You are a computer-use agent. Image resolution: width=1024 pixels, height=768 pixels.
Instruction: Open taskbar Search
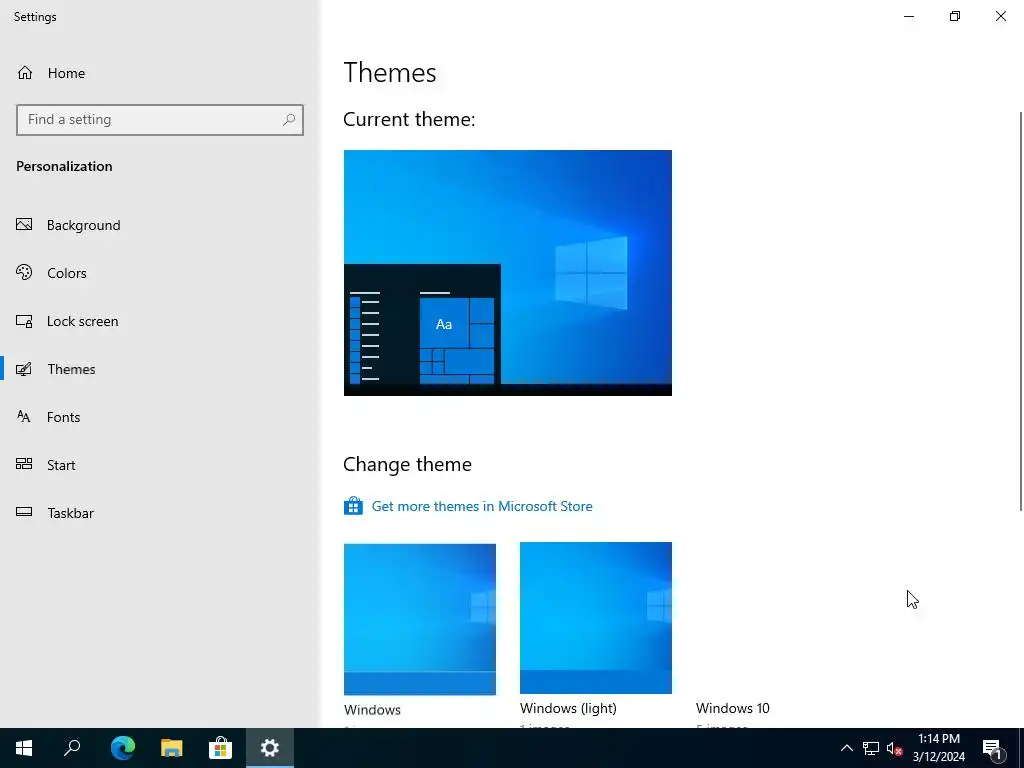pyautogui.click(x=72, y=748)
